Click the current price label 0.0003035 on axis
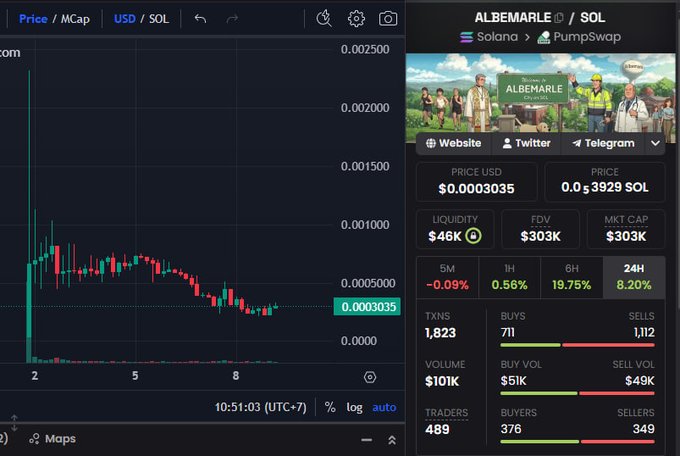 tap(367, 307)
